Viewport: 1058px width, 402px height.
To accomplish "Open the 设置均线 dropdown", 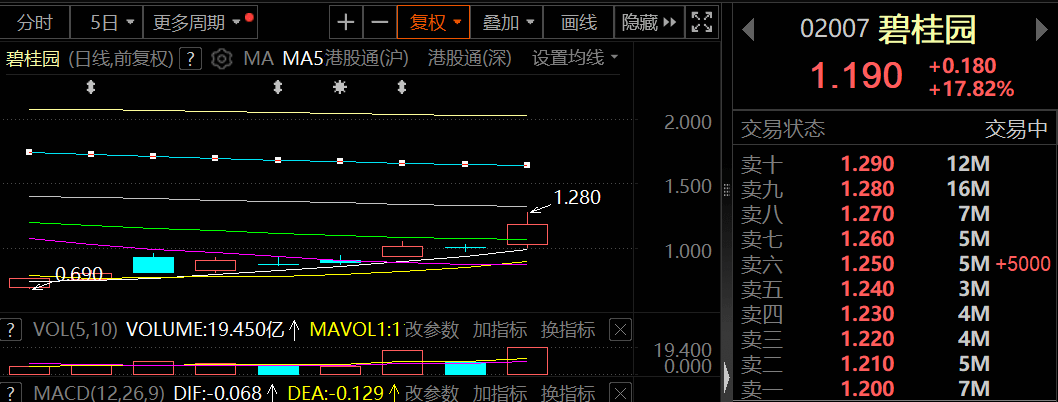I will pyautogui.click(x=574, y=58).
